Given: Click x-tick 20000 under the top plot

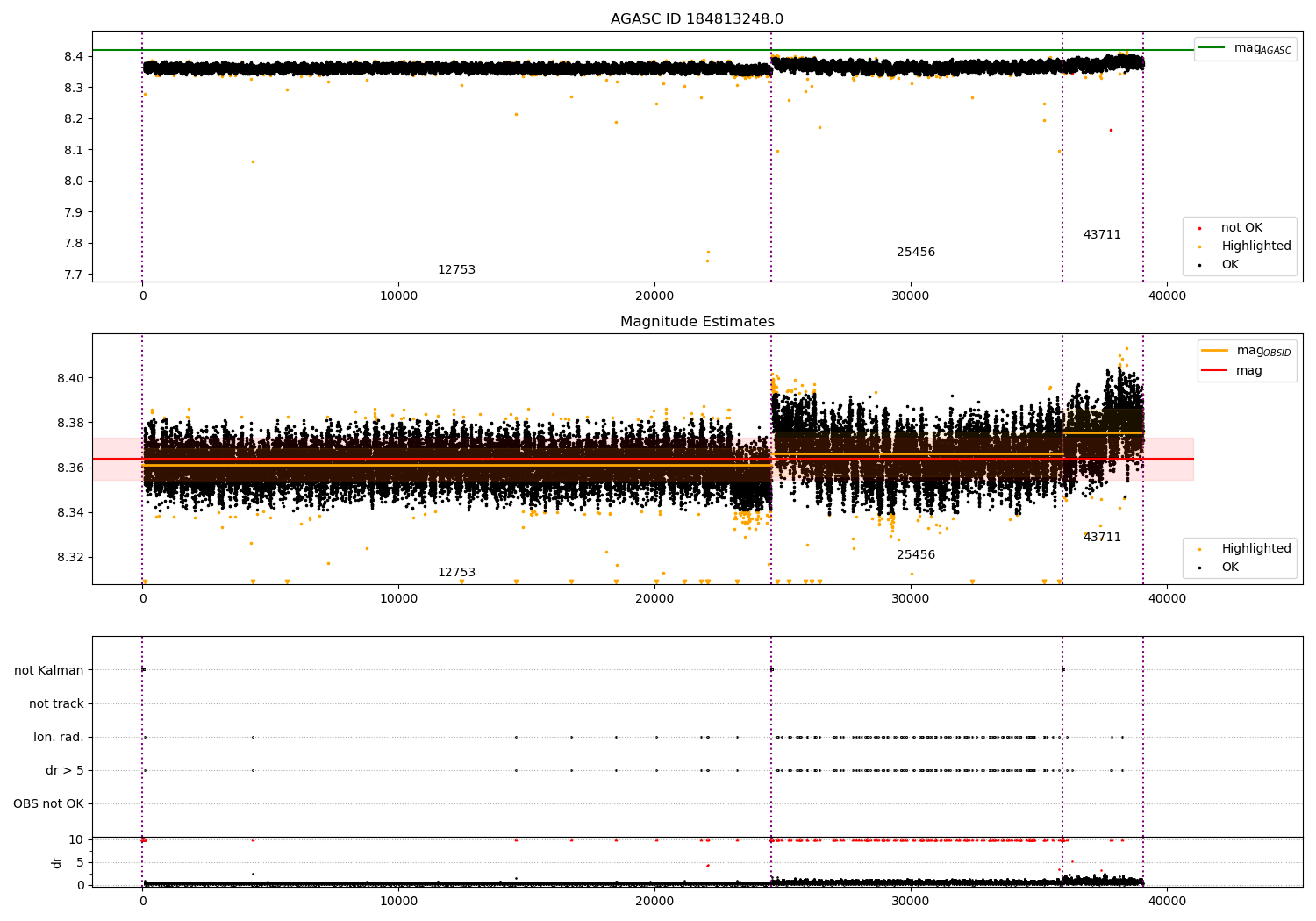Looking at the screenshot, I should (x=654, y=296).
